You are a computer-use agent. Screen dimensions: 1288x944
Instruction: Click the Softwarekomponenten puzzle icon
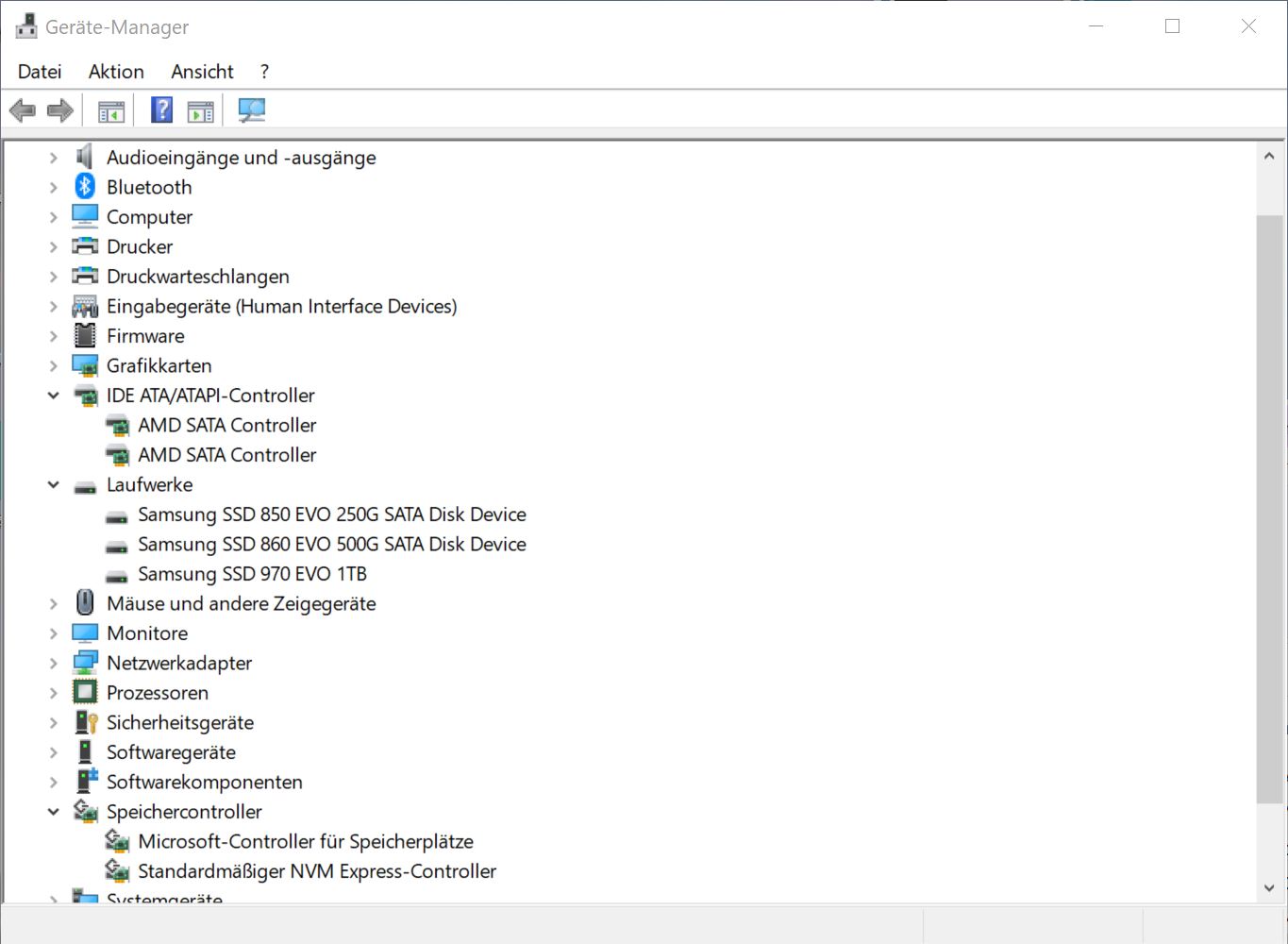(86, 781)
